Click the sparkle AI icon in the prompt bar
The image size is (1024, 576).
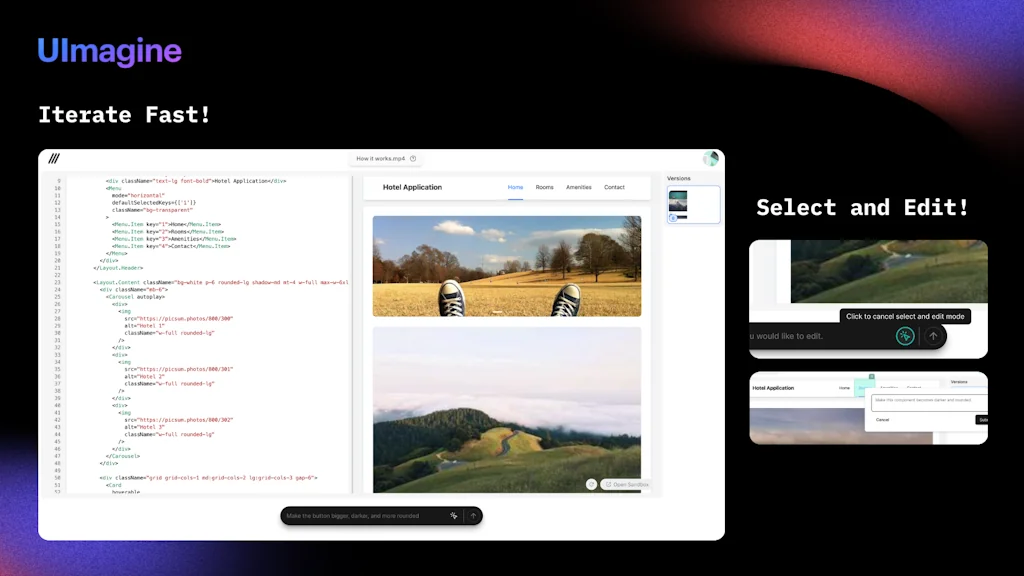[453, 515]
